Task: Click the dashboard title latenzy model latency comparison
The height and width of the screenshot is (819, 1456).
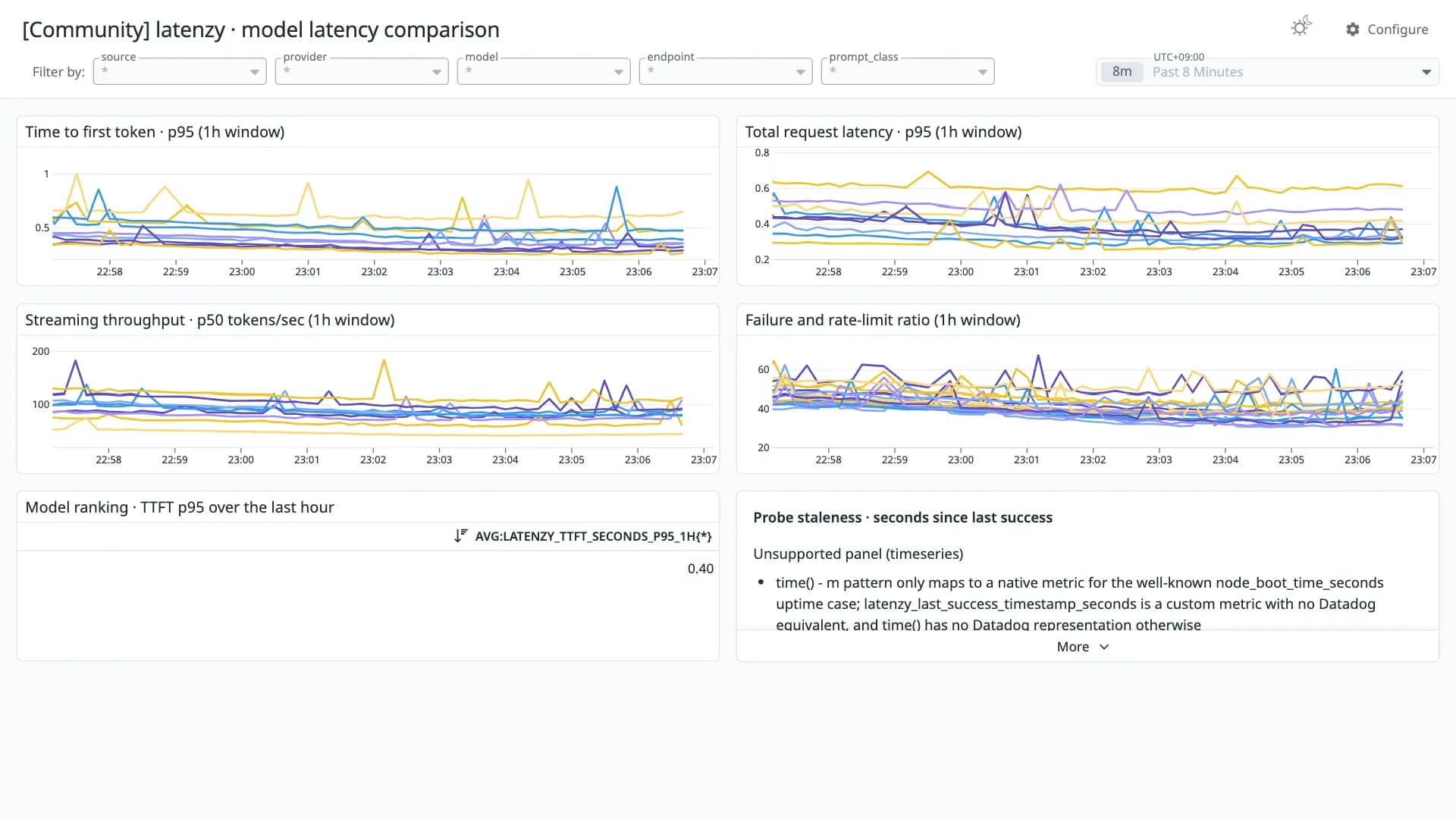Action: tap(261, 30)
